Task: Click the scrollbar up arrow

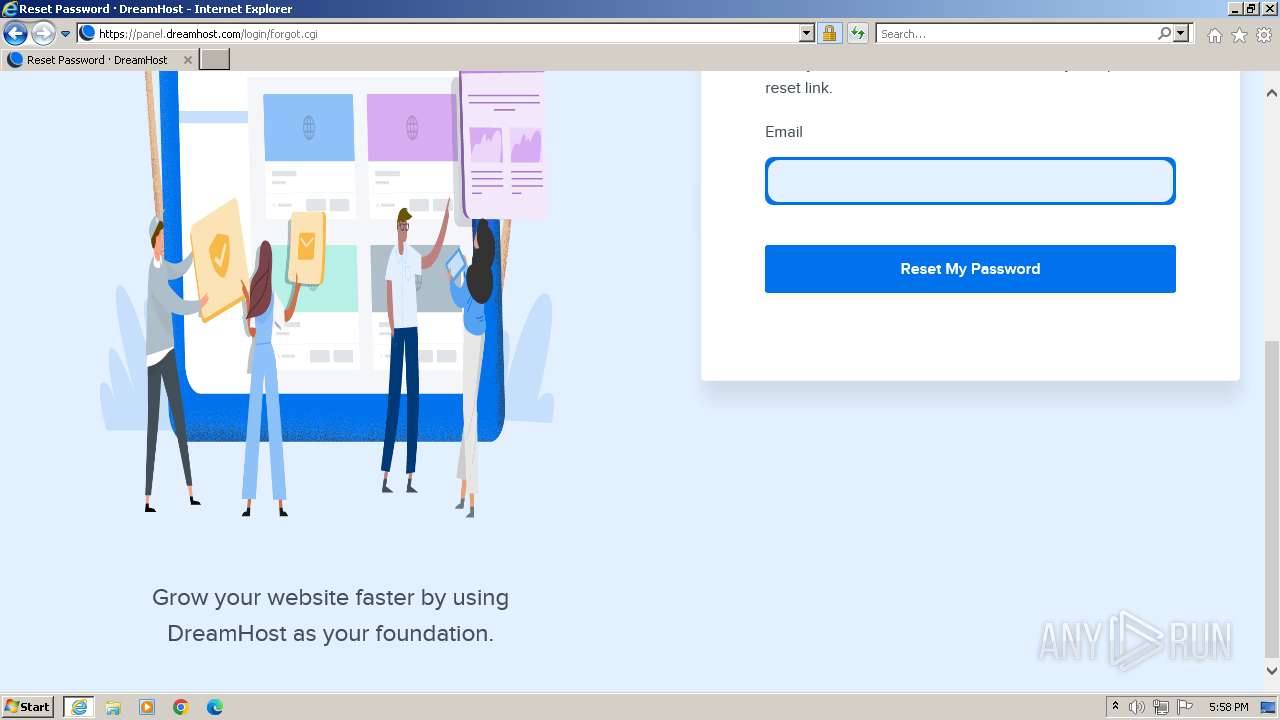Action: [1272, 93]
